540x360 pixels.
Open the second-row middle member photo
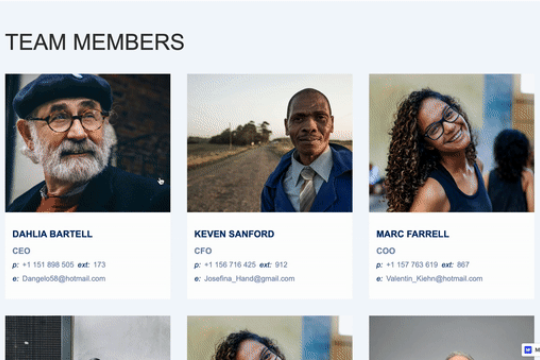[x=270, y=338]
